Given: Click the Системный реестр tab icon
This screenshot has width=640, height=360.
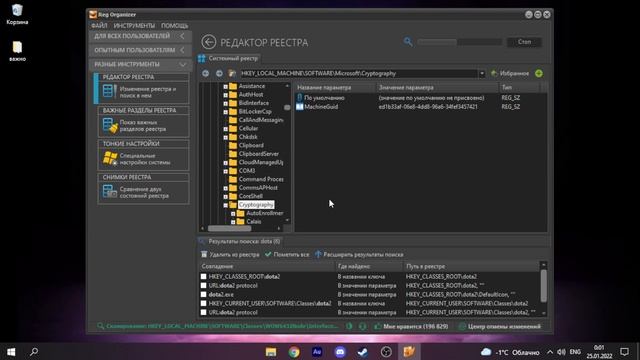Looking at the screenshot, I should coord(202,58).
